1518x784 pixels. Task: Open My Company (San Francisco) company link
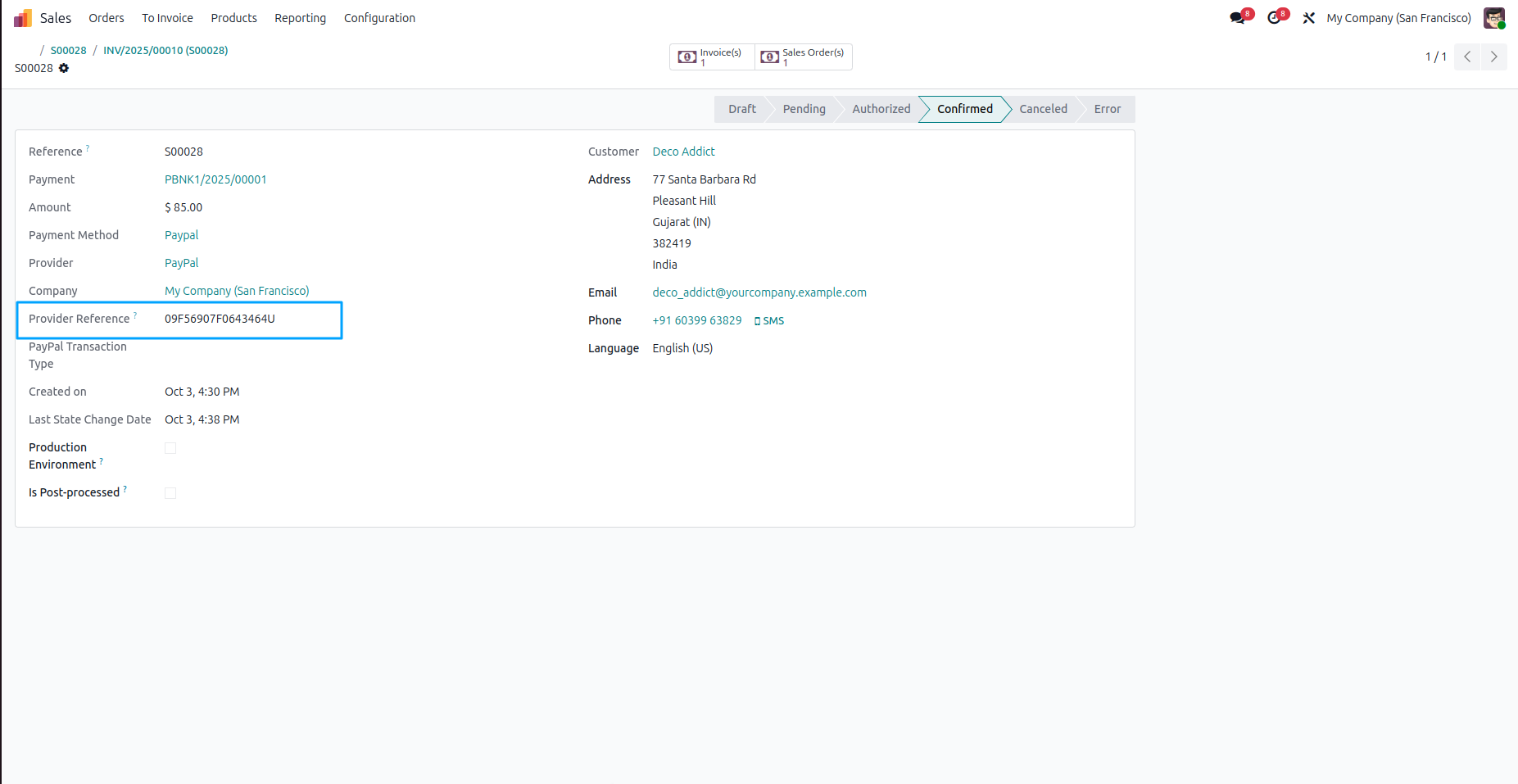(x=237, y=291)
